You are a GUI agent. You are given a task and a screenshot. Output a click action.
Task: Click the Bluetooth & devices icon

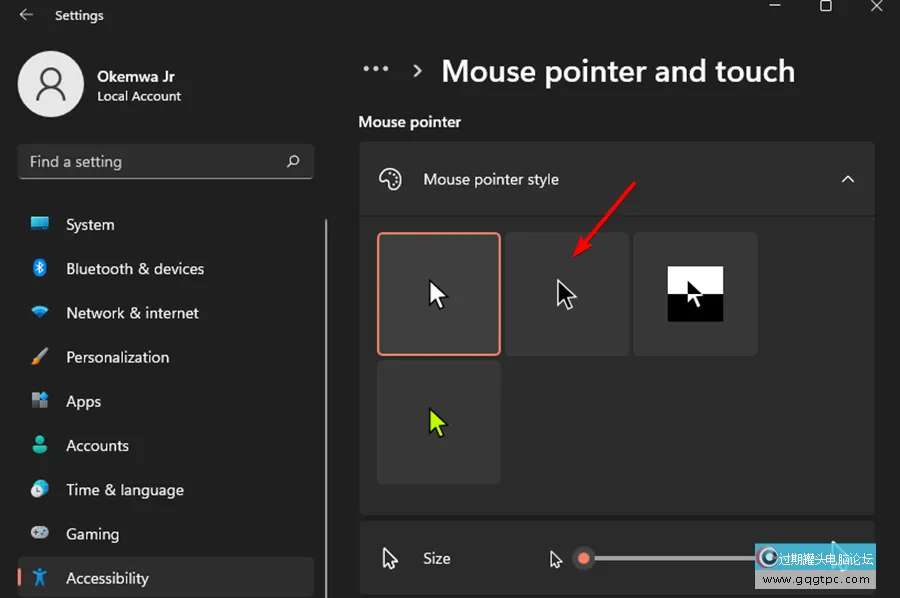point(40,268)
